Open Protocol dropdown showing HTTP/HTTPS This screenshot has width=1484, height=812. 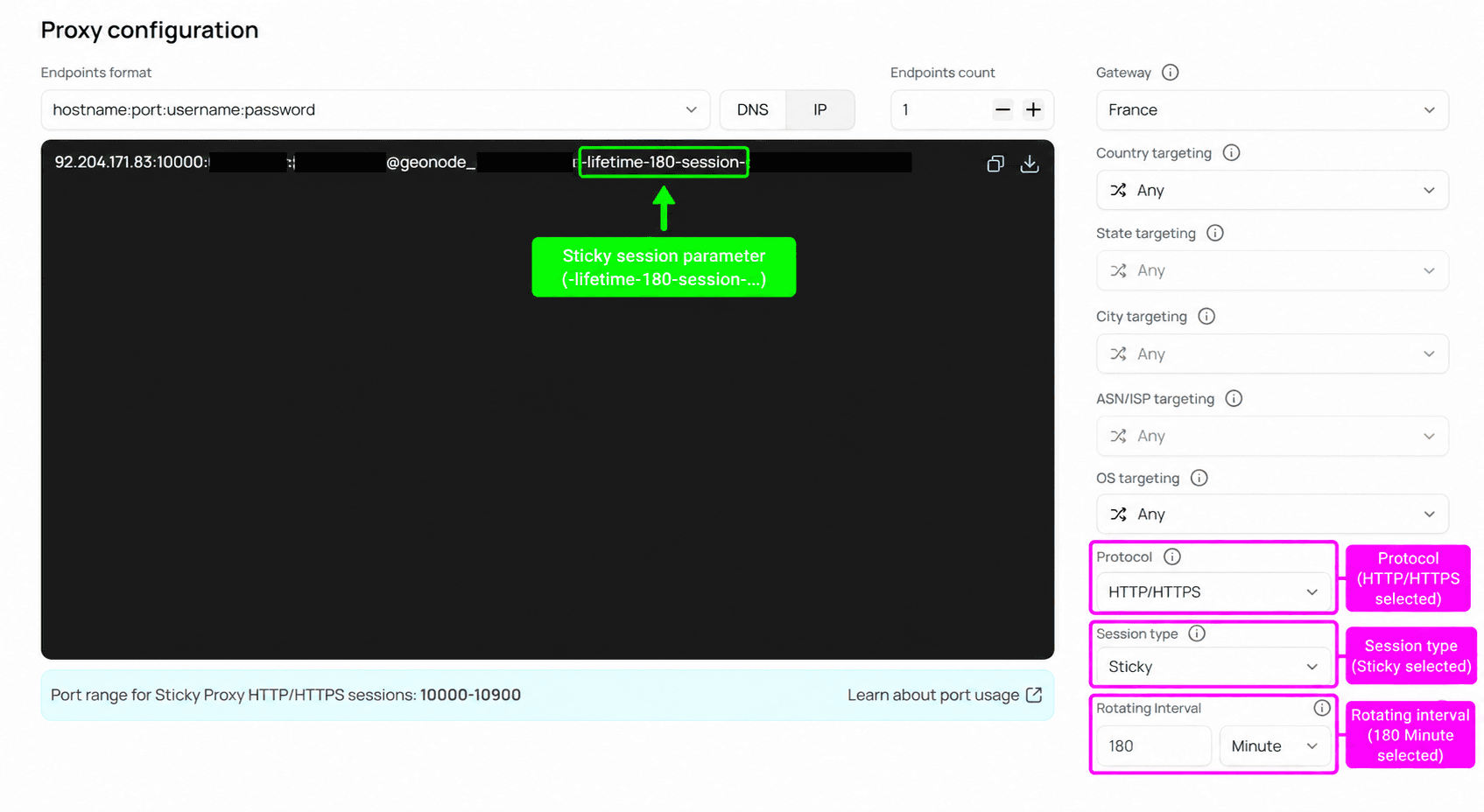click(x=1213, y=591)
